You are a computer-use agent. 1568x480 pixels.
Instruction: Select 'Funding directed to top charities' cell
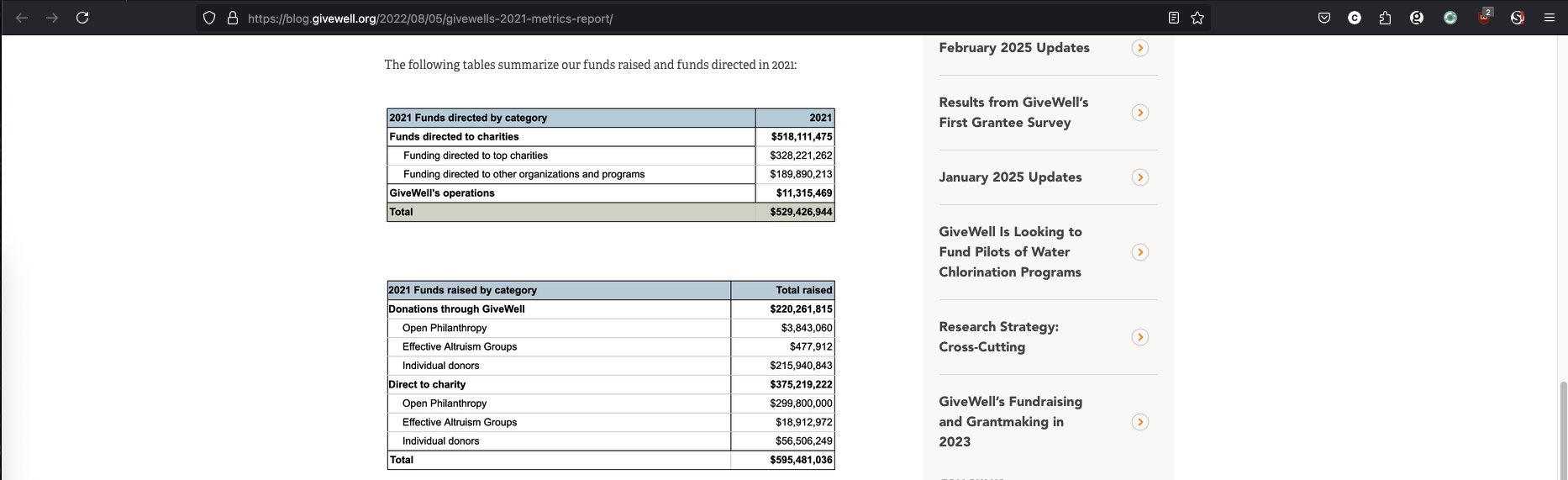pyautogui.click(x=476, y=156)
